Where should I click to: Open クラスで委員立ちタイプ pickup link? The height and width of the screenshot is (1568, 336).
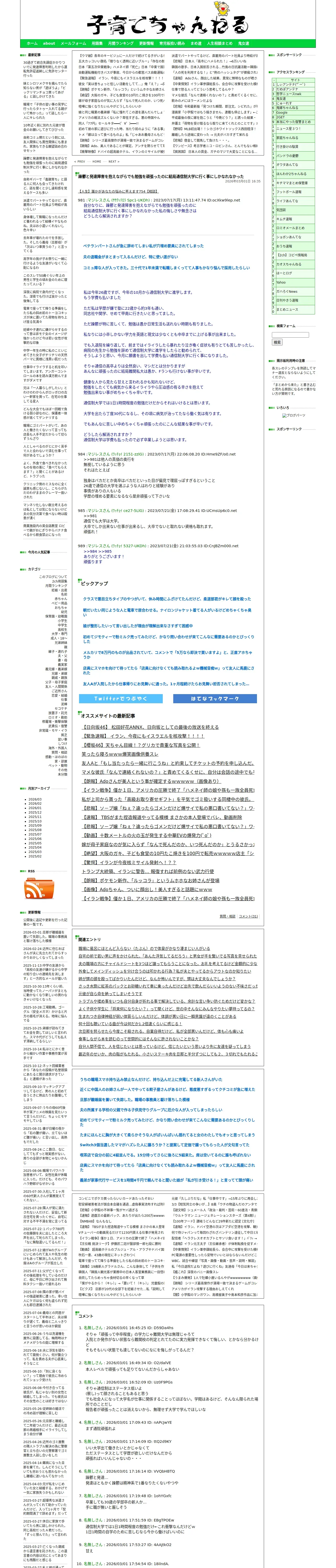pos(167,598)
